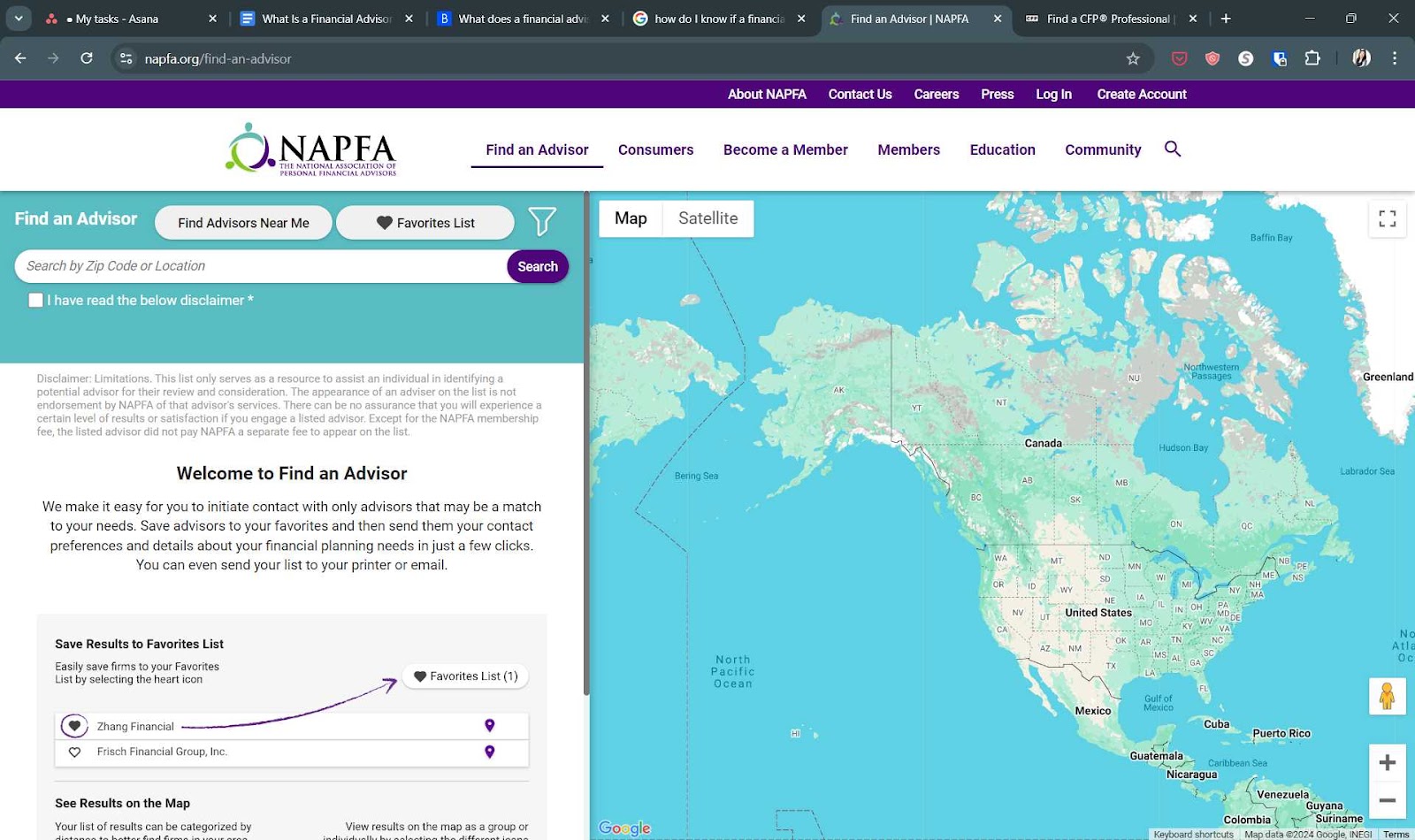The width and height of the screenshot is (1415, 840).
Task: Open a new browser tab
Action: 1226,19
